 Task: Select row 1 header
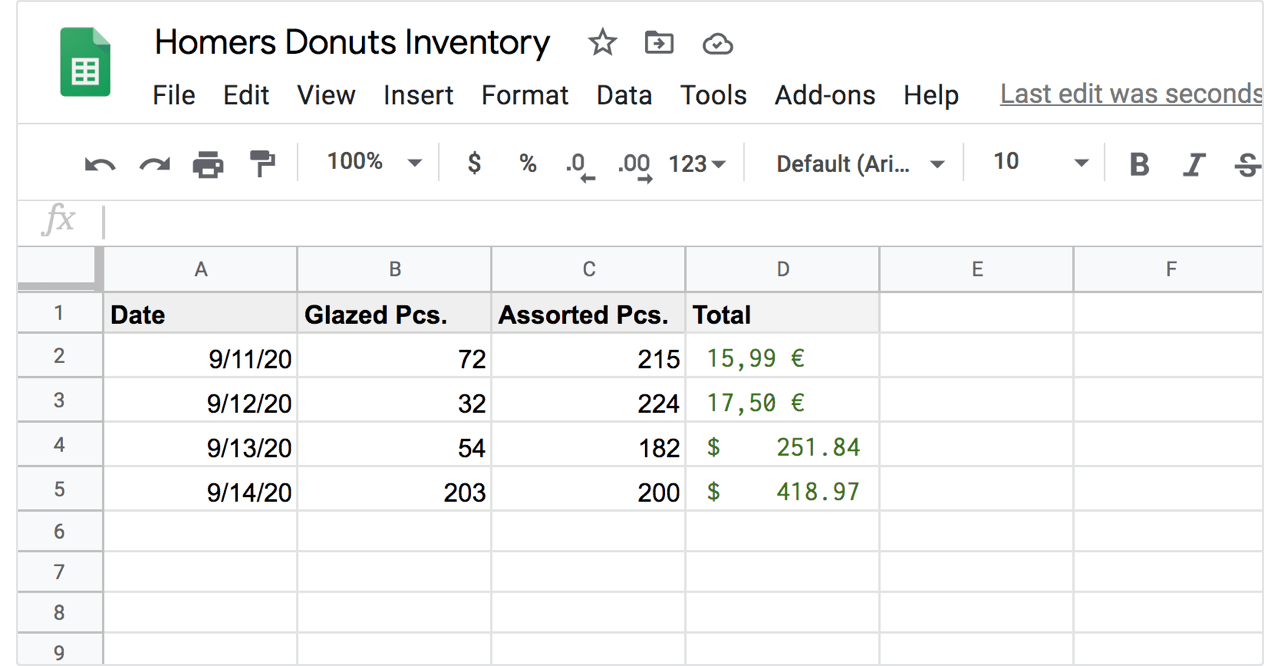coord(60,313)
